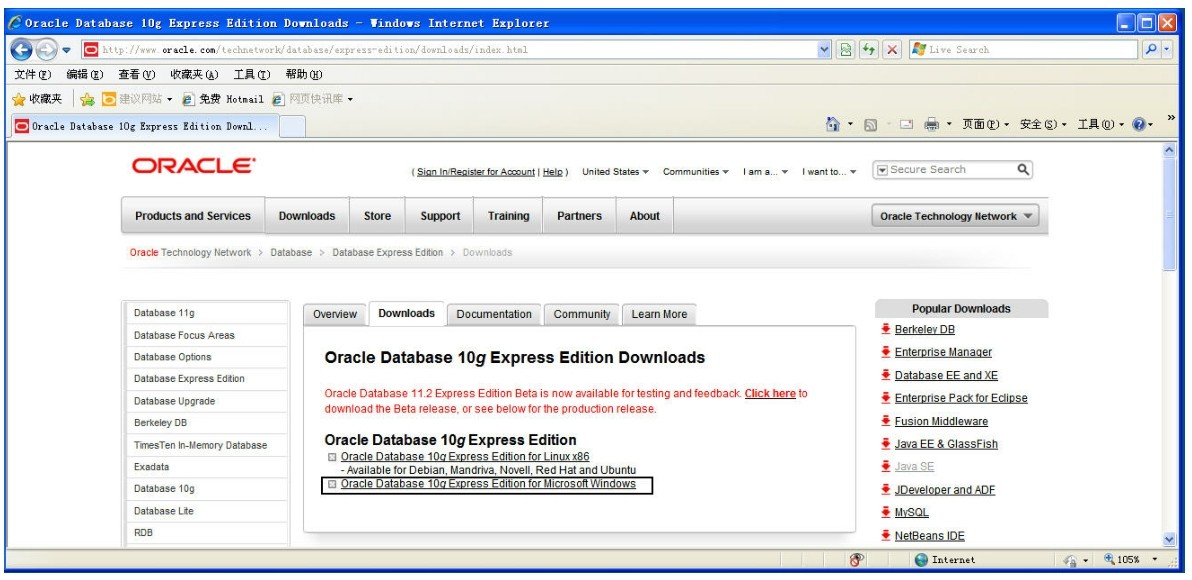Select the Oracle Database 10g browser tab
1192x580 pixels.
[x=145, y=126]
